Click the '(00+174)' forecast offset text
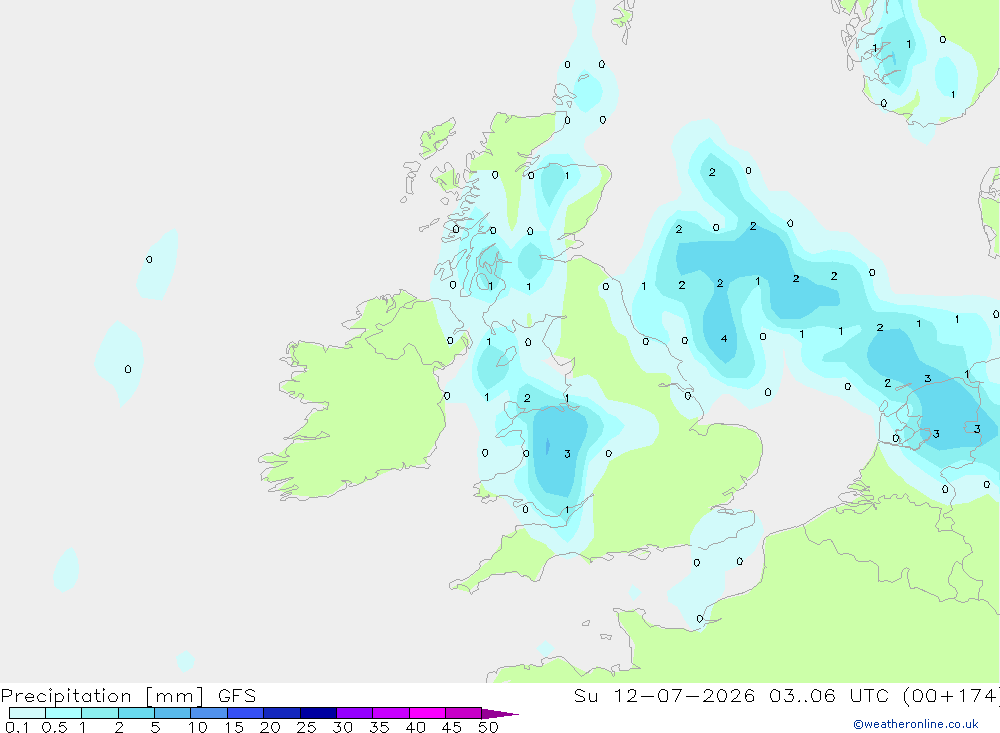The height and width of the screenshot is (733, 1000). click(952, 695)
